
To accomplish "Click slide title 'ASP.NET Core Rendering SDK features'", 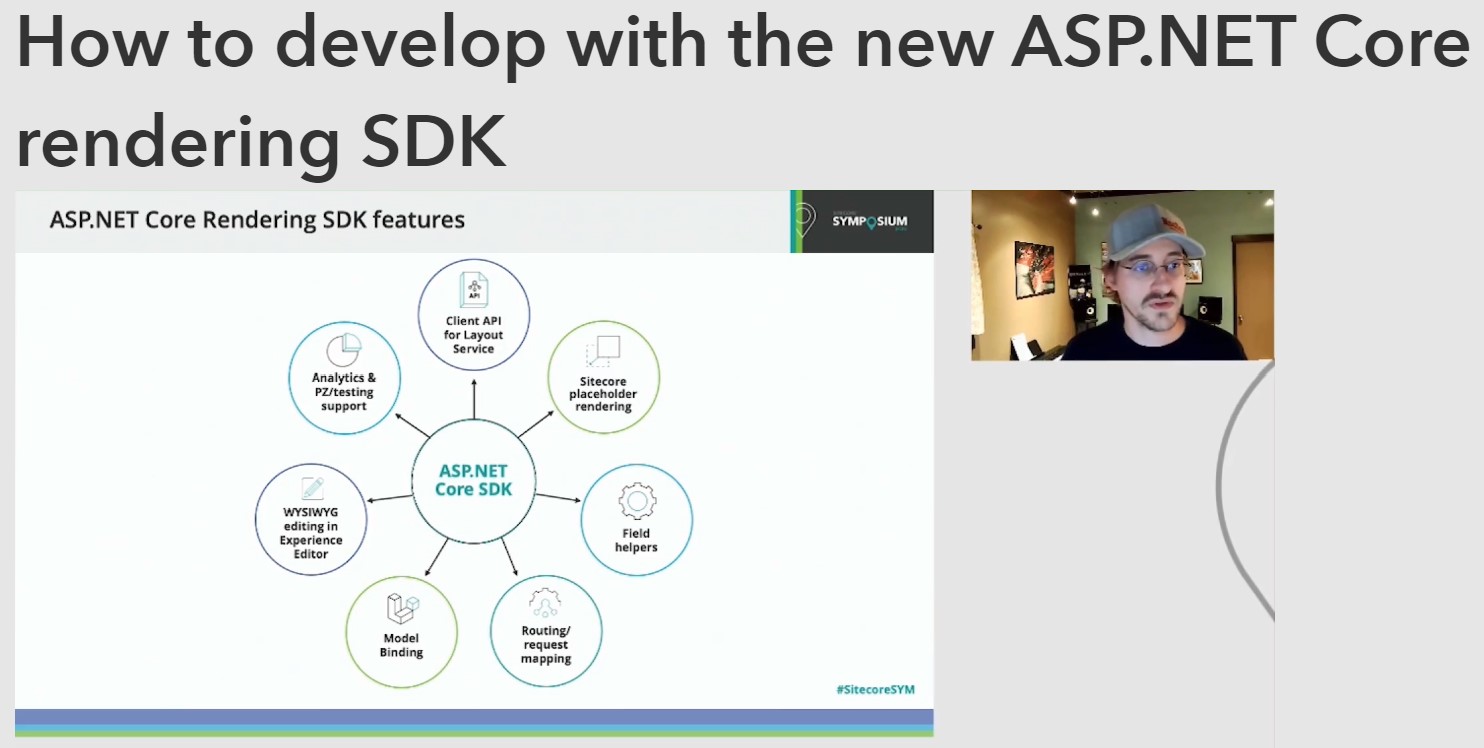I will [257, 219].
